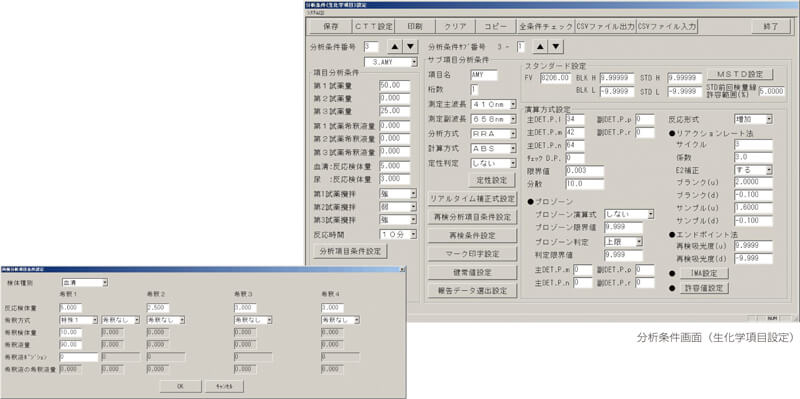
Task: Click the マーク印字設定 button
Action: (472, 254)
